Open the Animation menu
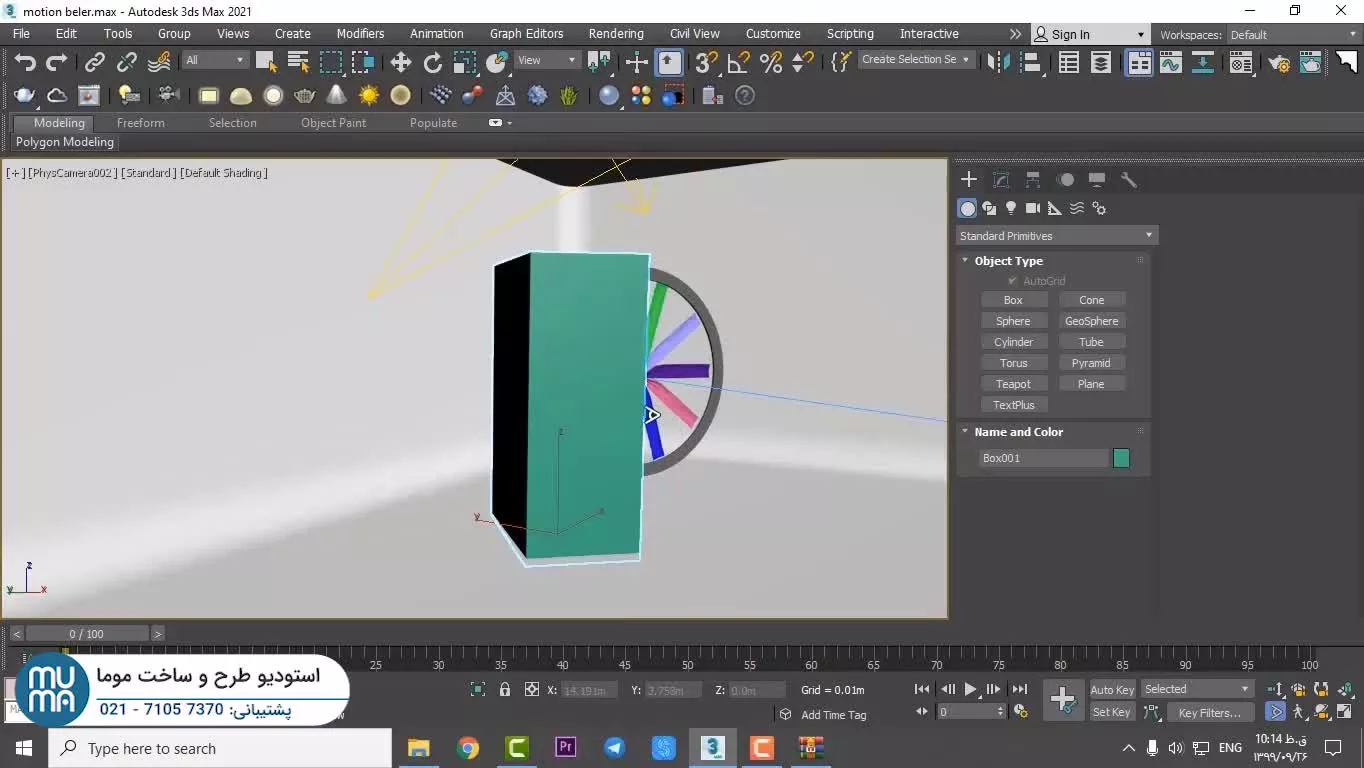The width and height of the screenshot is (1364, 768). [437, 34]
